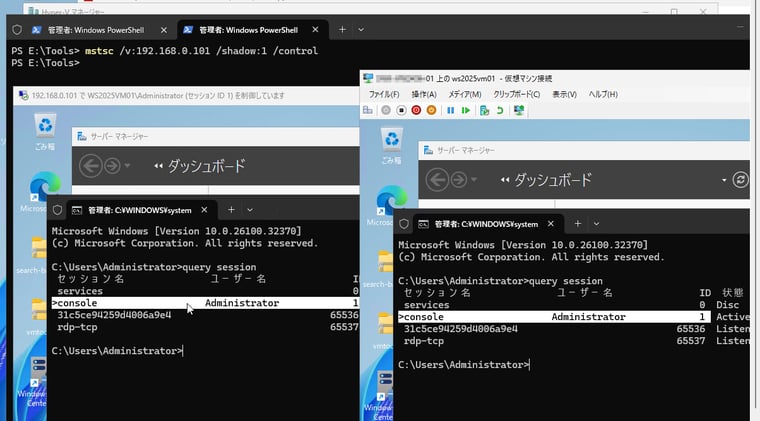The image size is (760, 421).
Task: Click the orange Save state VM icon
Action: pyautogui.click(x=432, y=110)
